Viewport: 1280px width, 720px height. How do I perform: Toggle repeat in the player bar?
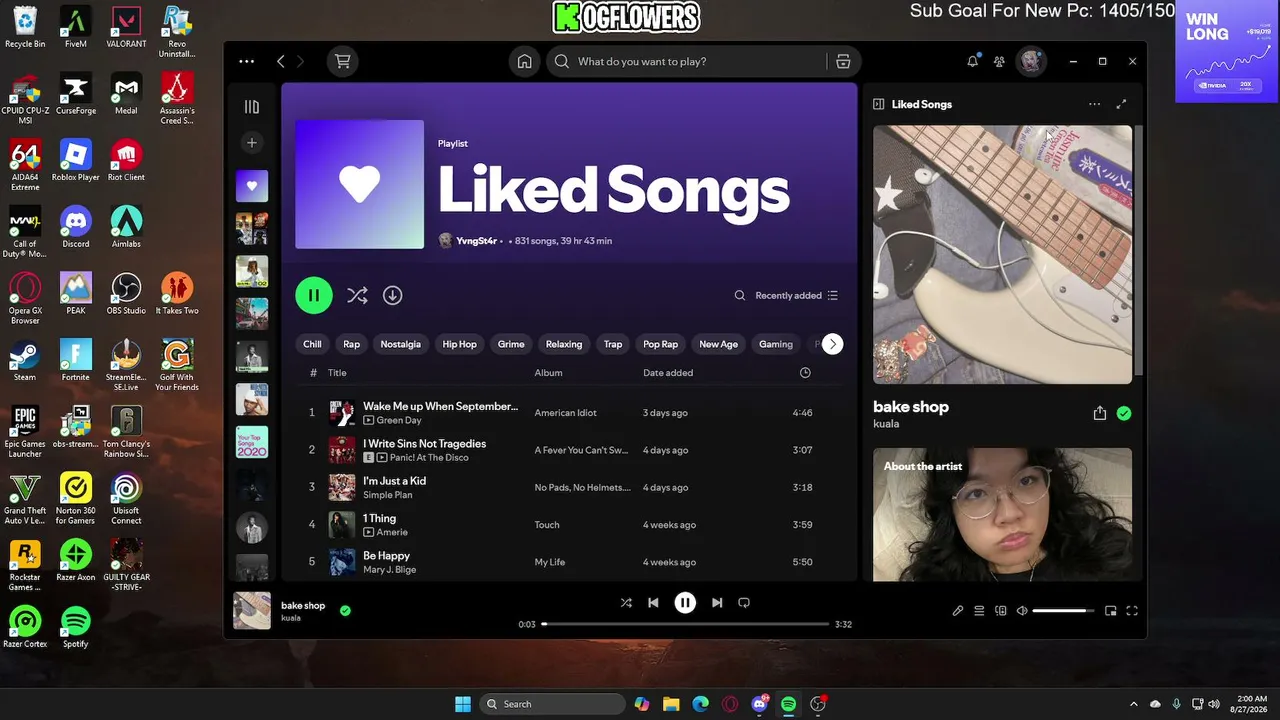pos(744,603)
